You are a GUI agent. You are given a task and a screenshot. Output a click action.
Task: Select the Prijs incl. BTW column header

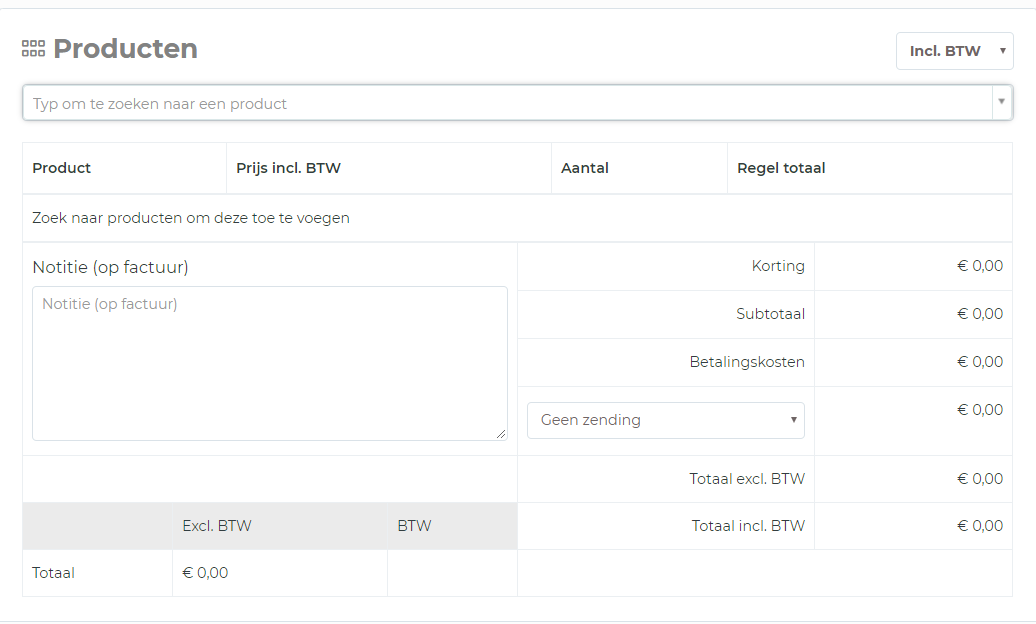click(289, 168)
